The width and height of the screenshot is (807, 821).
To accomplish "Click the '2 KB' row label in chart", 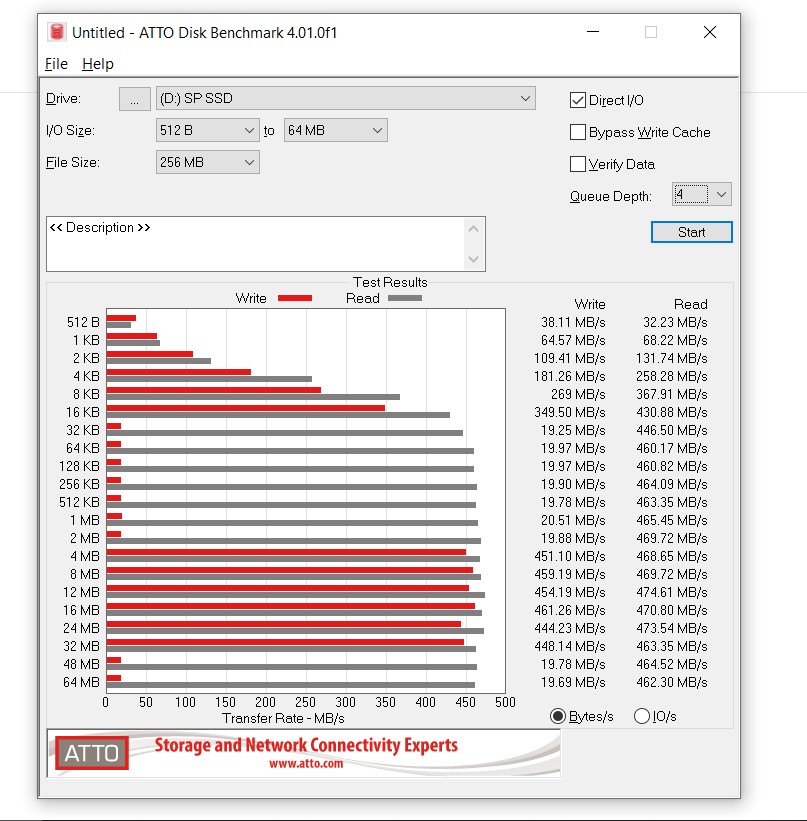I will [86, 358].
